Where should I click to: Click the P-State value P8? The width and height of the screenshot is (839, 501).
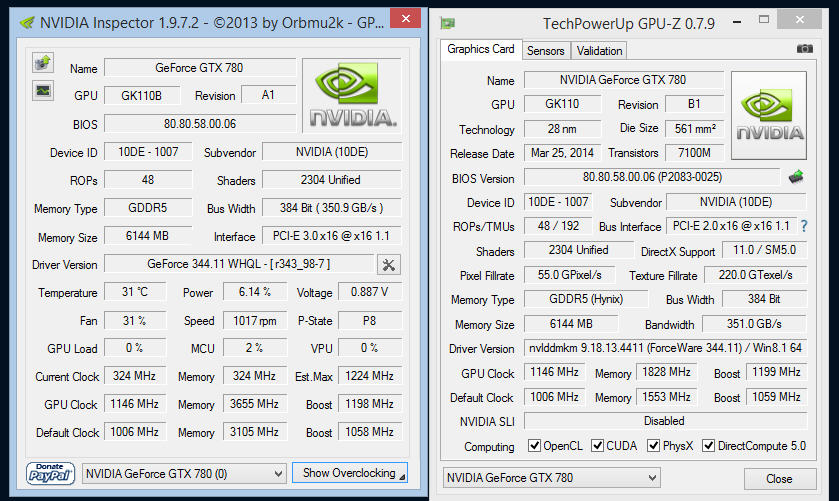point(370,321)
